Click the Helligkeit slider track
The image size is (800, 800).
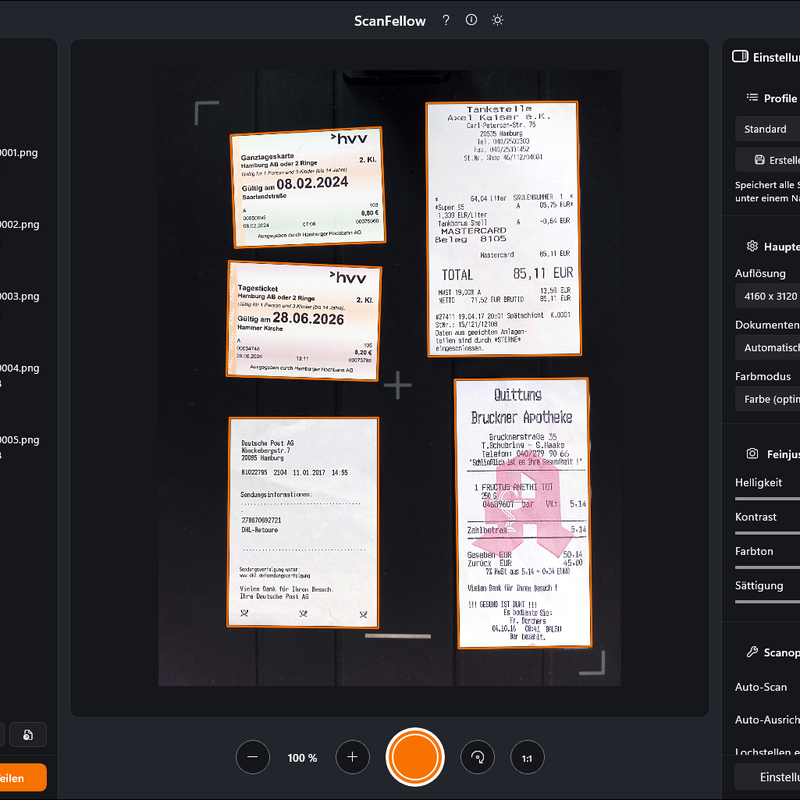[x=767, y=498]
